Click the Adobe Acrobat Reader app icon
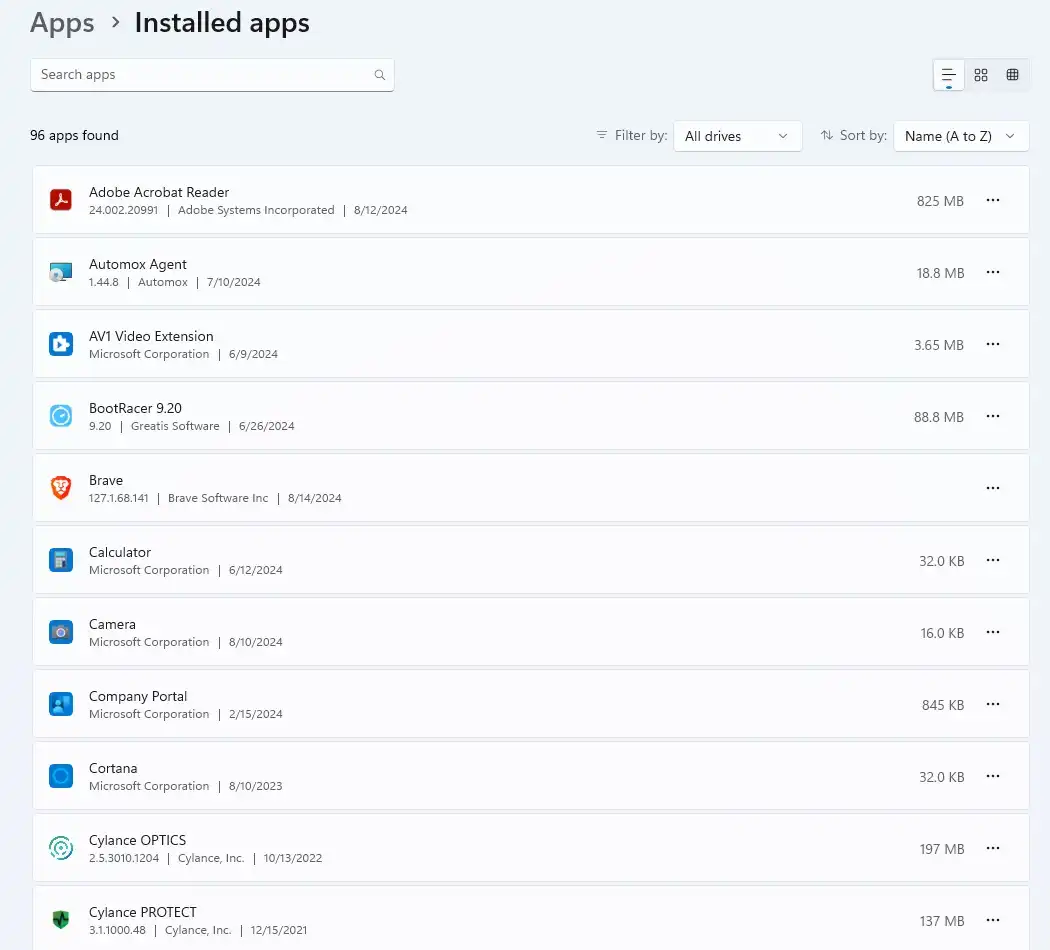The image size is (1050, 950). (61, 200)
